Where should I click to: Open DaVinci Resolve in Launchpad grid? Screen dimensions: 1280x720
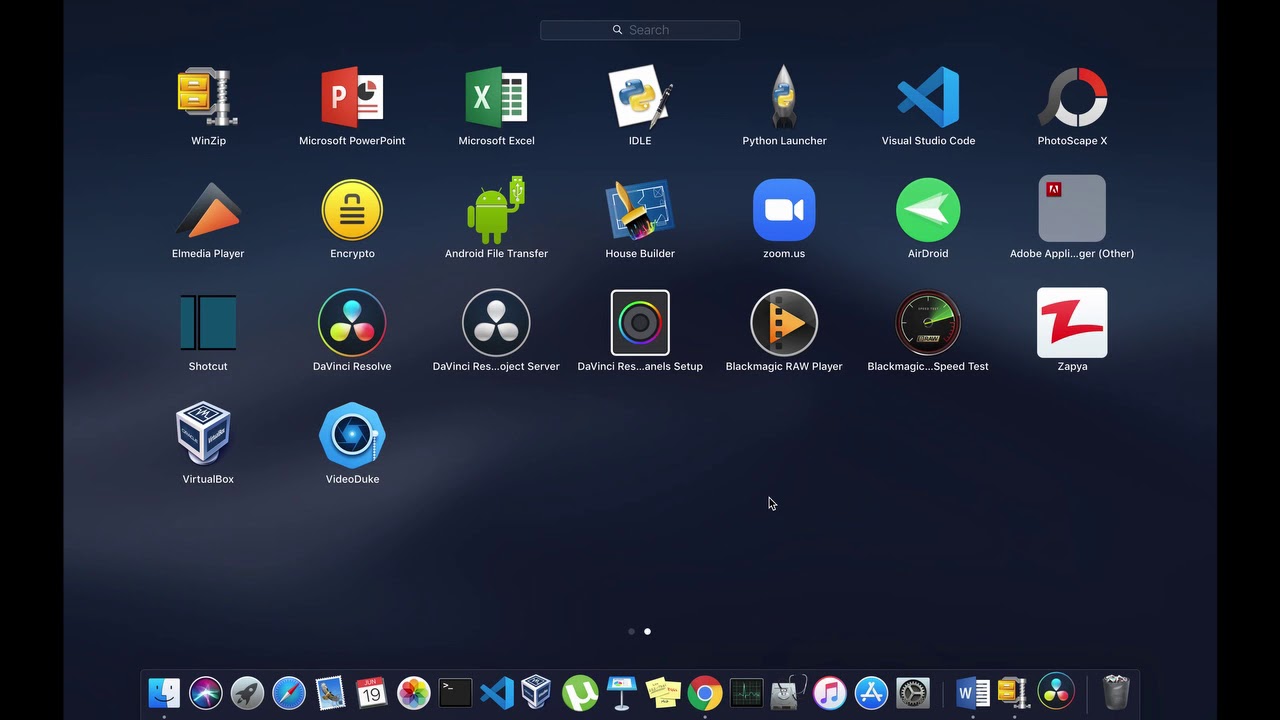[x=352, y=322]
